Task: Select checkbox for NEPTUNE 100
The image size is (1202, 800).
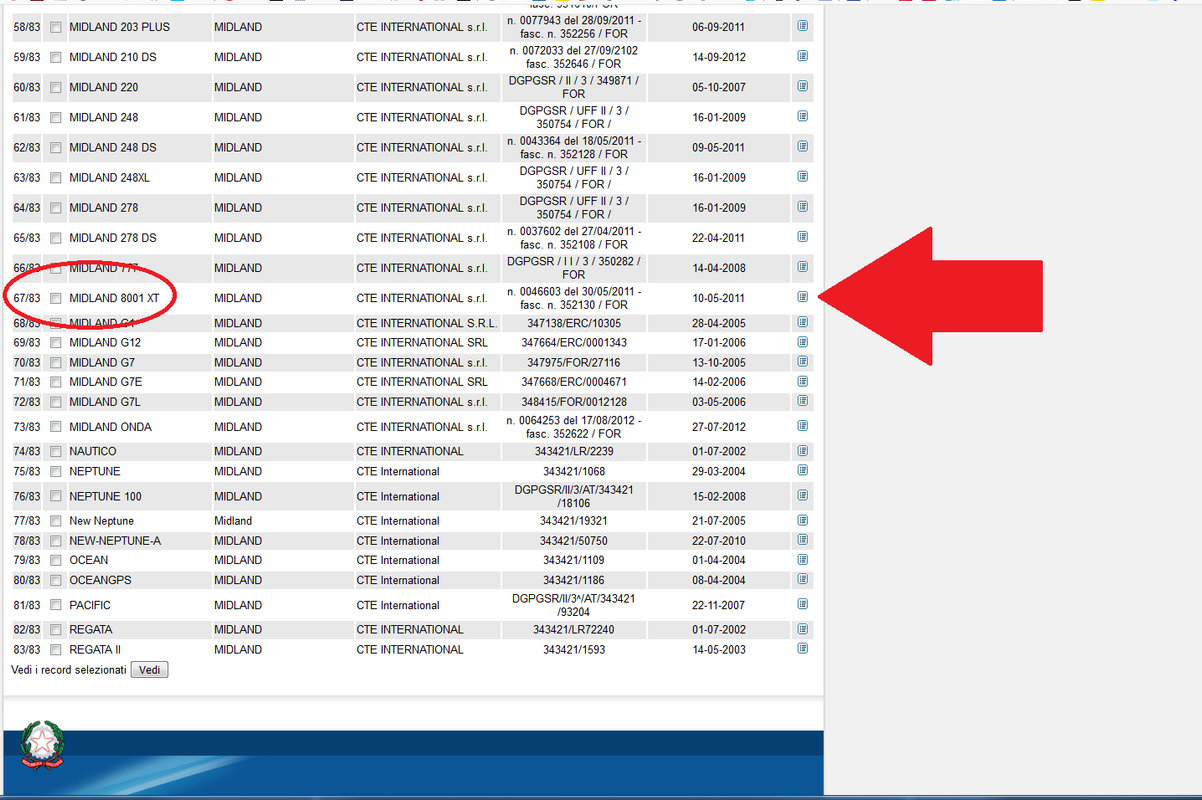Action: coord(56,496)
